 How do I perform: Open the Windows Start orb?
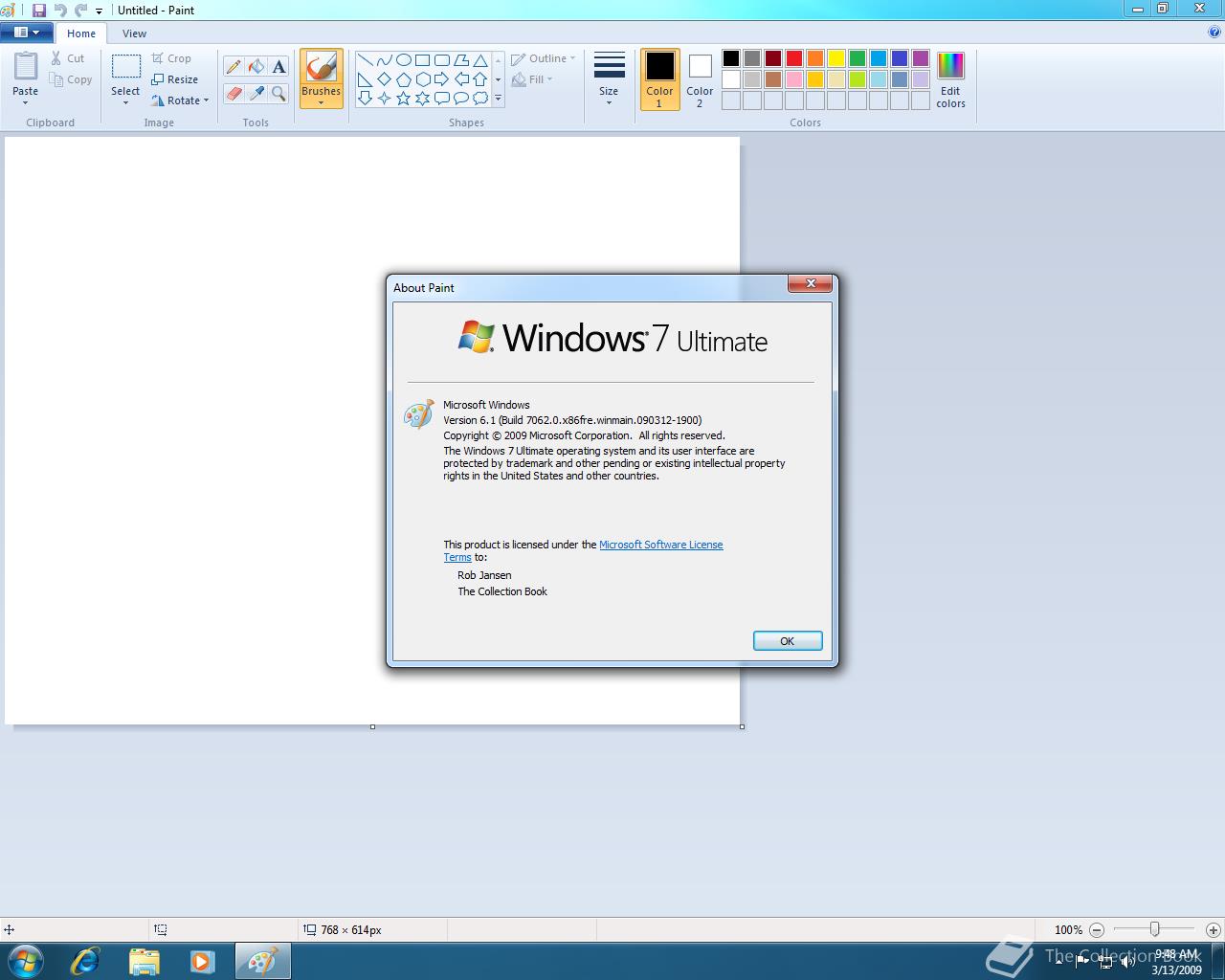[x=25, y=961]
